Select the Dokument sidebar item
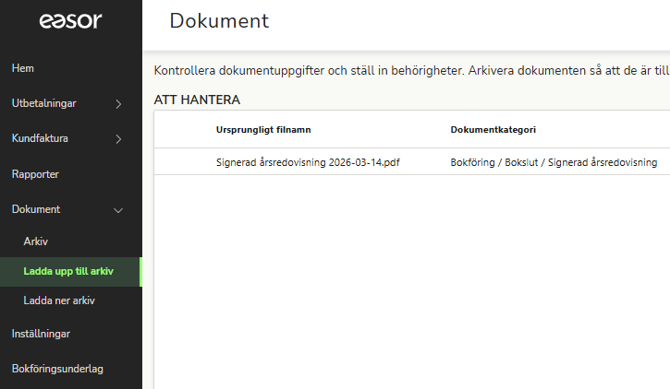 click(36, 209)
